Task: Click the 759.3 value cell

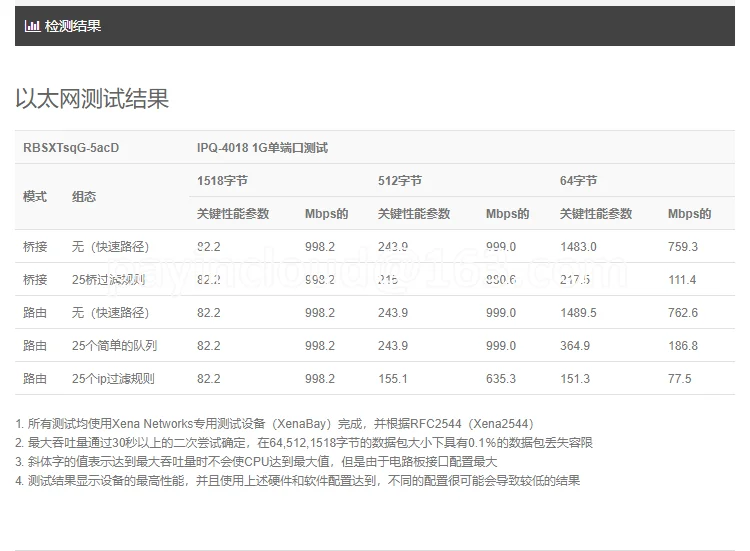Action: [x=683, y=247]
